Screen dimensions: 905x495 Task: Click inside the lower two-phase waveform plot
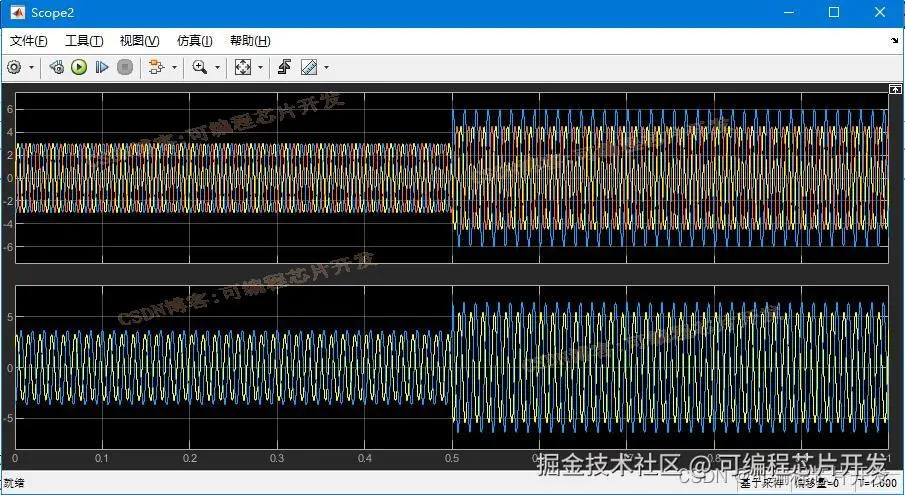click(451, 367)
